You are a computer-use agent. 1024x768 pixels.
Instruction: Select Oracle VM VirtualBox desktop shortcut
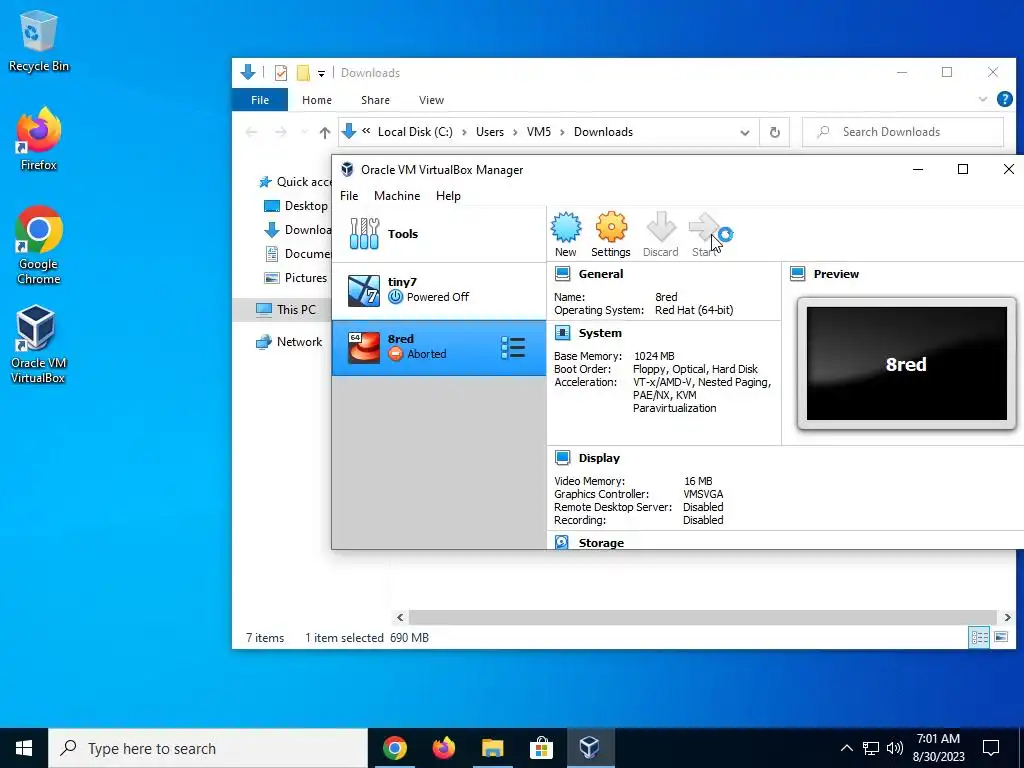(x=37, y=344)
